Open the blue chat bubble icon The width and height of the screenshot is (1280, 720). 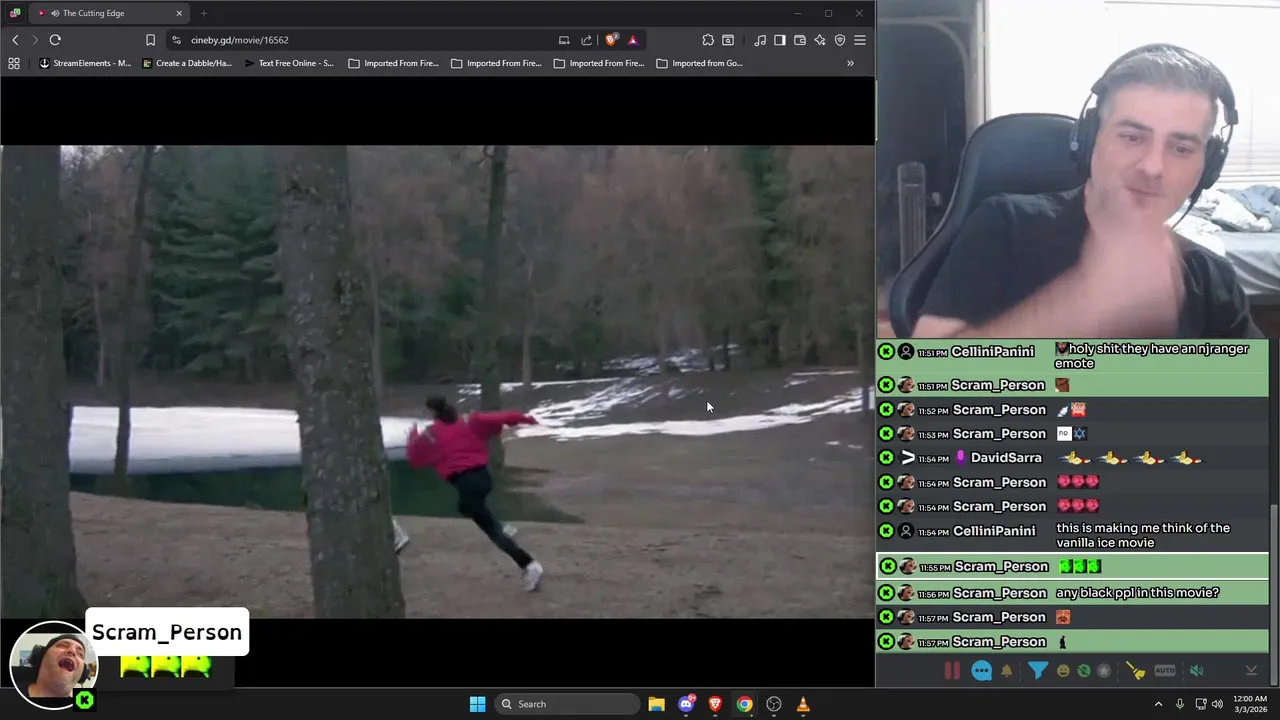coord(982,671)
